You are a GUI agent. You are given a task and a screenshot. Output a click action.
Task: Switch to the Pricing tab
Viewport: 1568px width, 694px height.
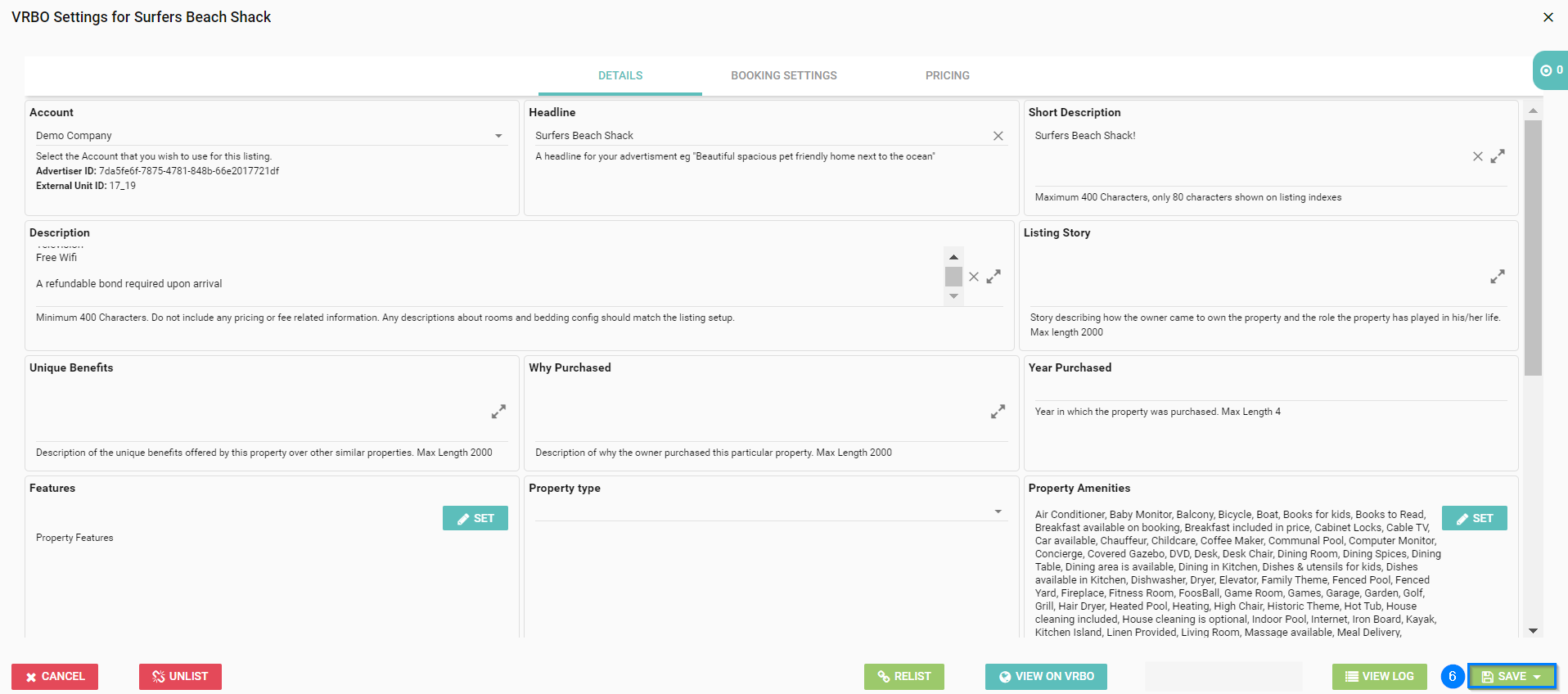947,75
